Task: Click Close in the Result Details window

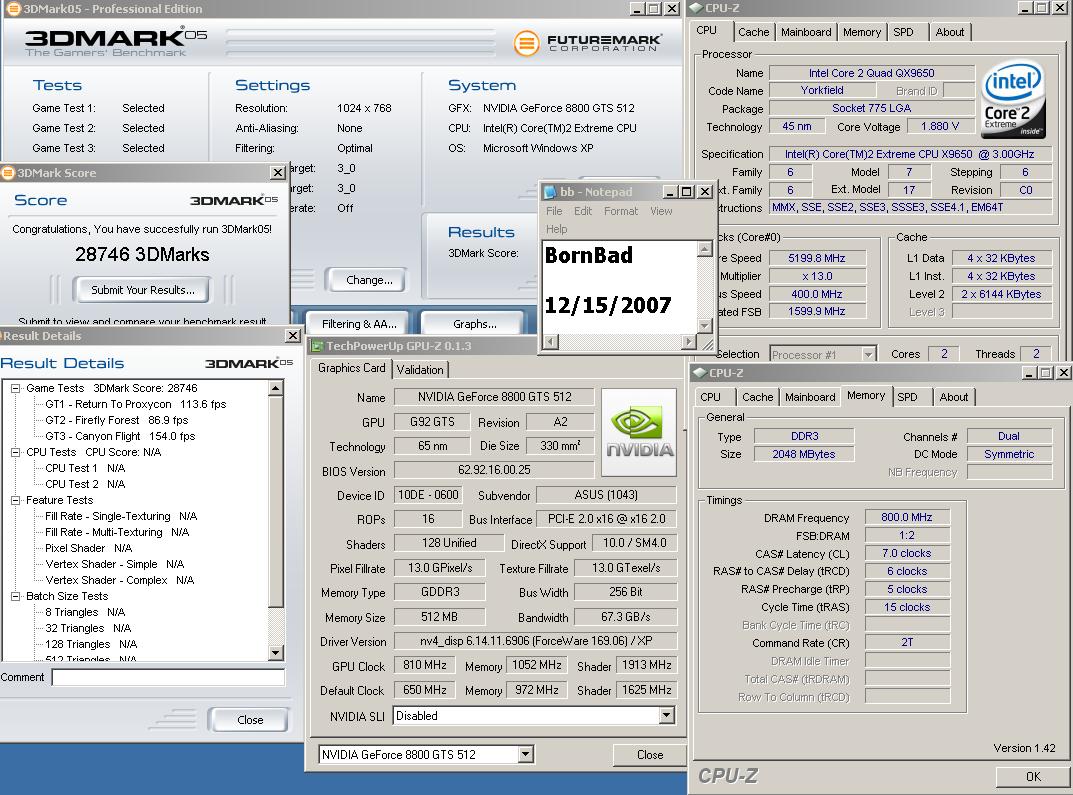Action: pos(250,720)
